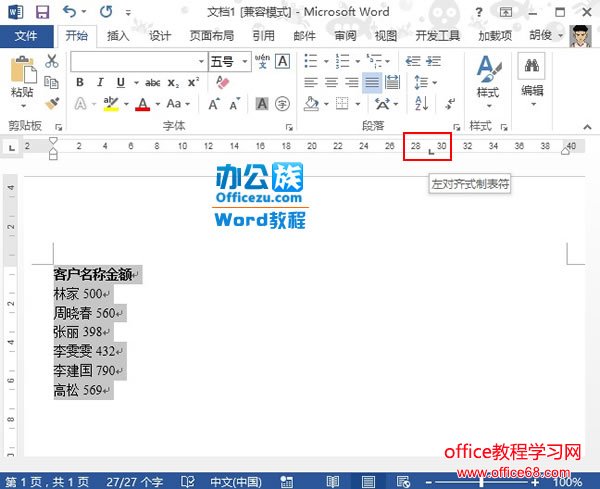Toggle italic formatting

[100, 82]
